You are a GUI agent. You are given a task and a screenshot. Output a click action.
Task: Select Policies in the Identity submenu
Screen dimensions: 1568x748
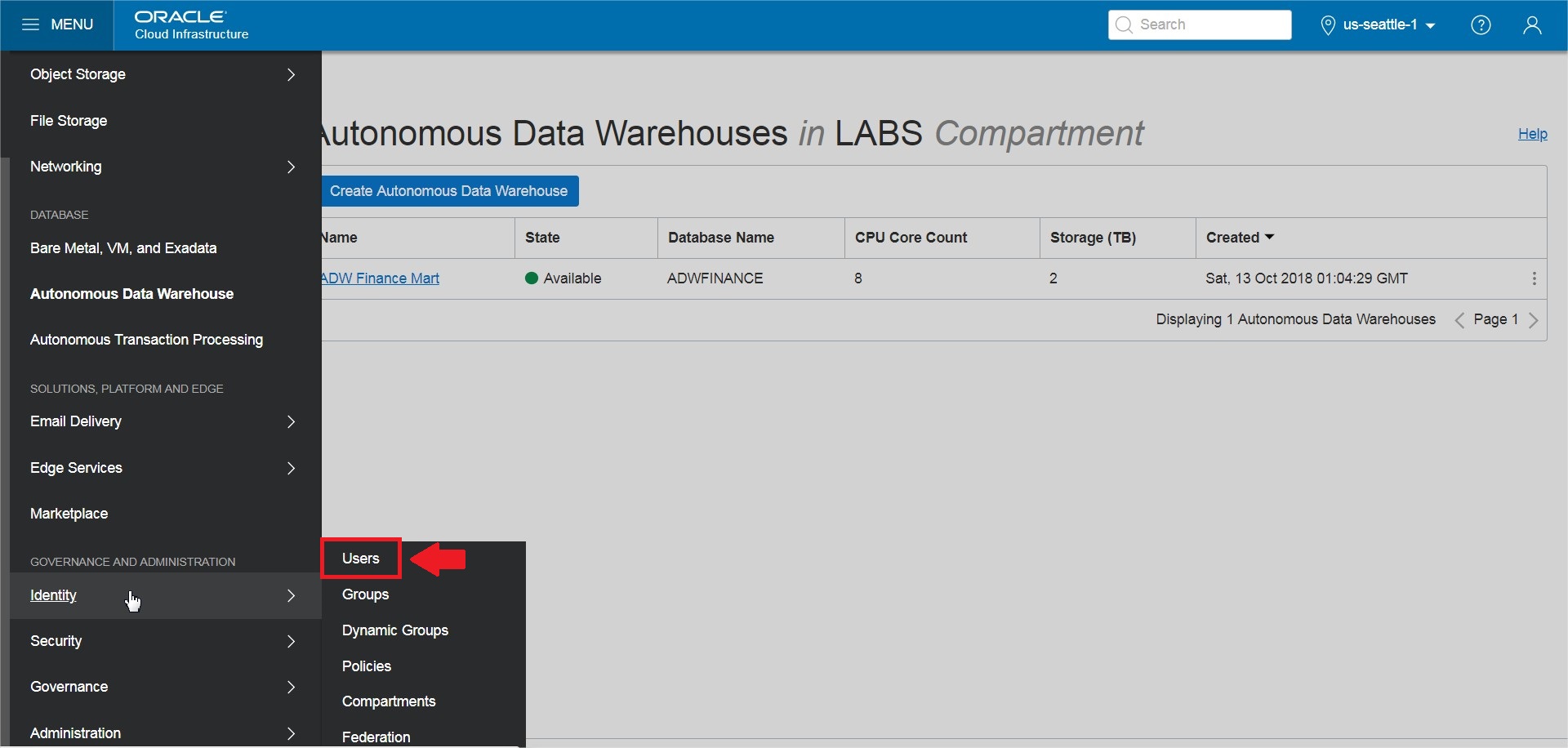pyautogui.click(x=367, y=666)
